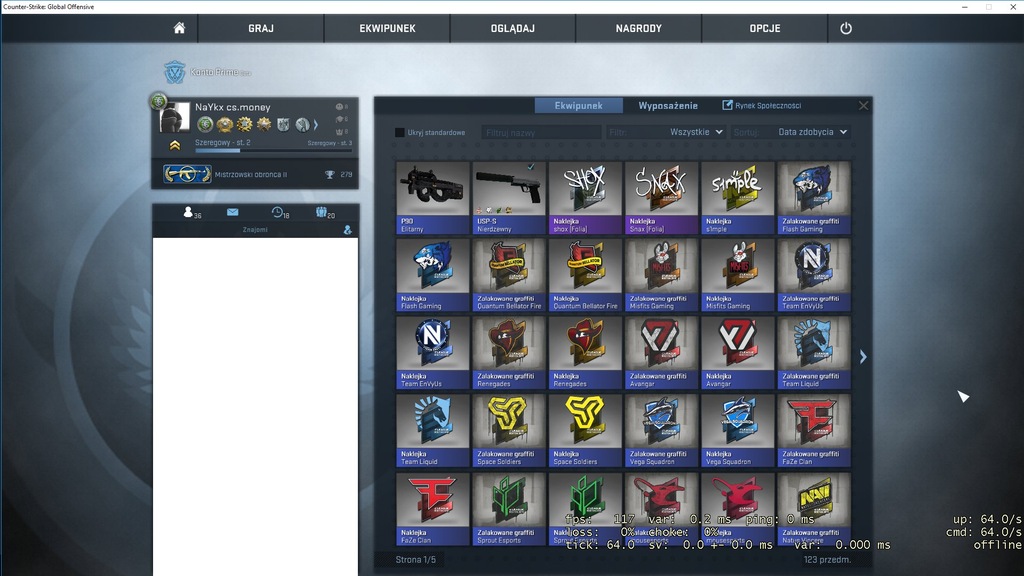1024x576 pixels.
Task: Go to the home screen icon
Action: click(x=179, y=28)
